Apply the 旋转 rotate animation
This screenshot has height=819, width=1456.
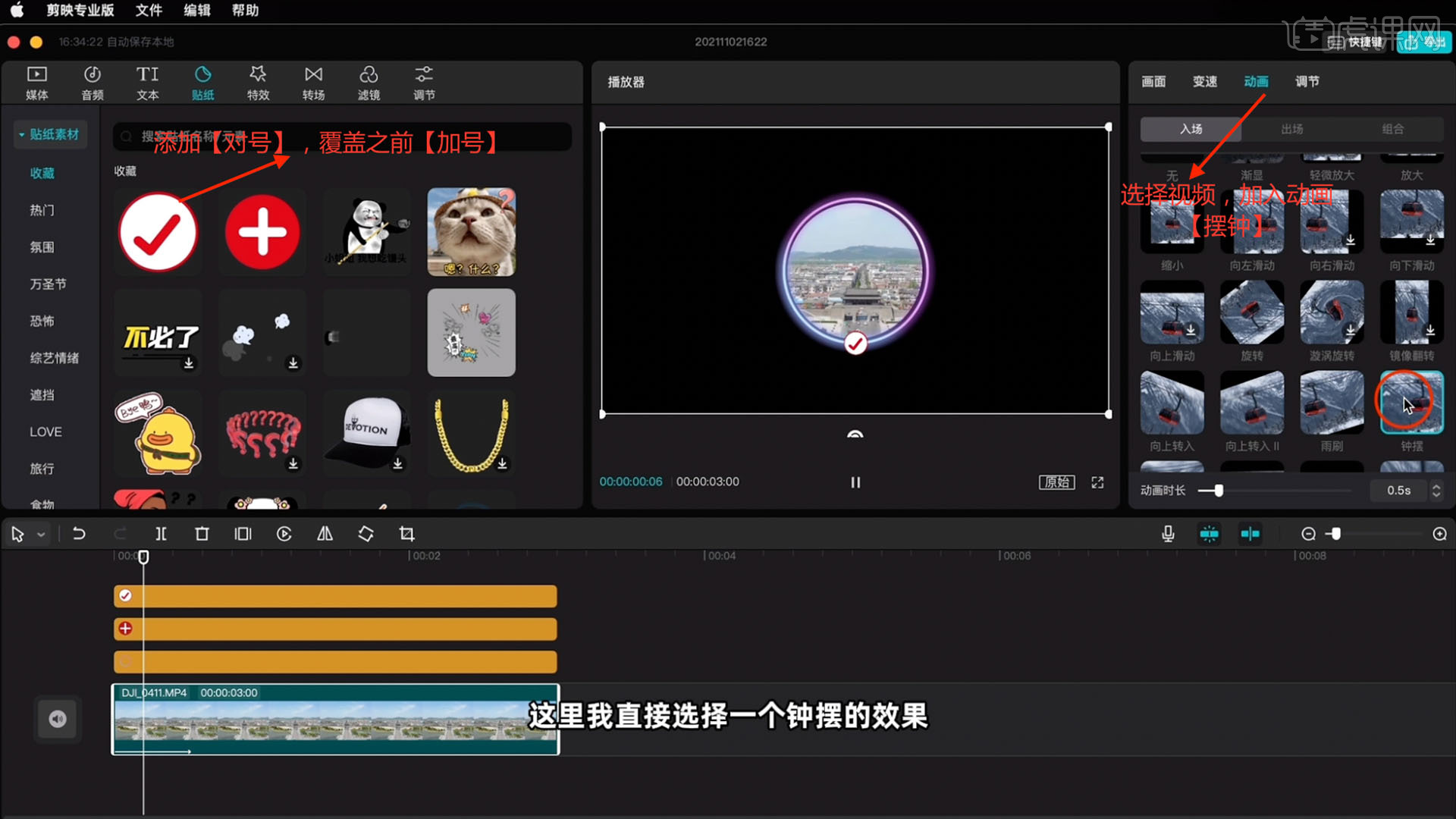pyautogui.click(x=1252, y=312)
